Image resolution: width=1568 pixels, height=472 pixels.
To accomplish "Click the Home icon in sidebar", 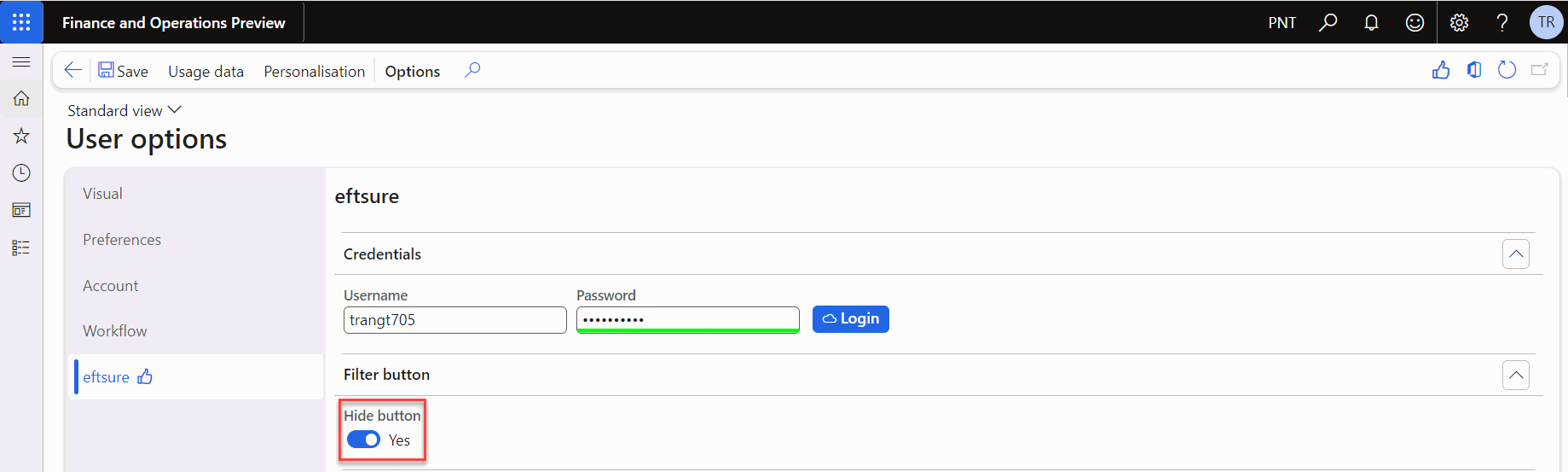I will [21, 99].
